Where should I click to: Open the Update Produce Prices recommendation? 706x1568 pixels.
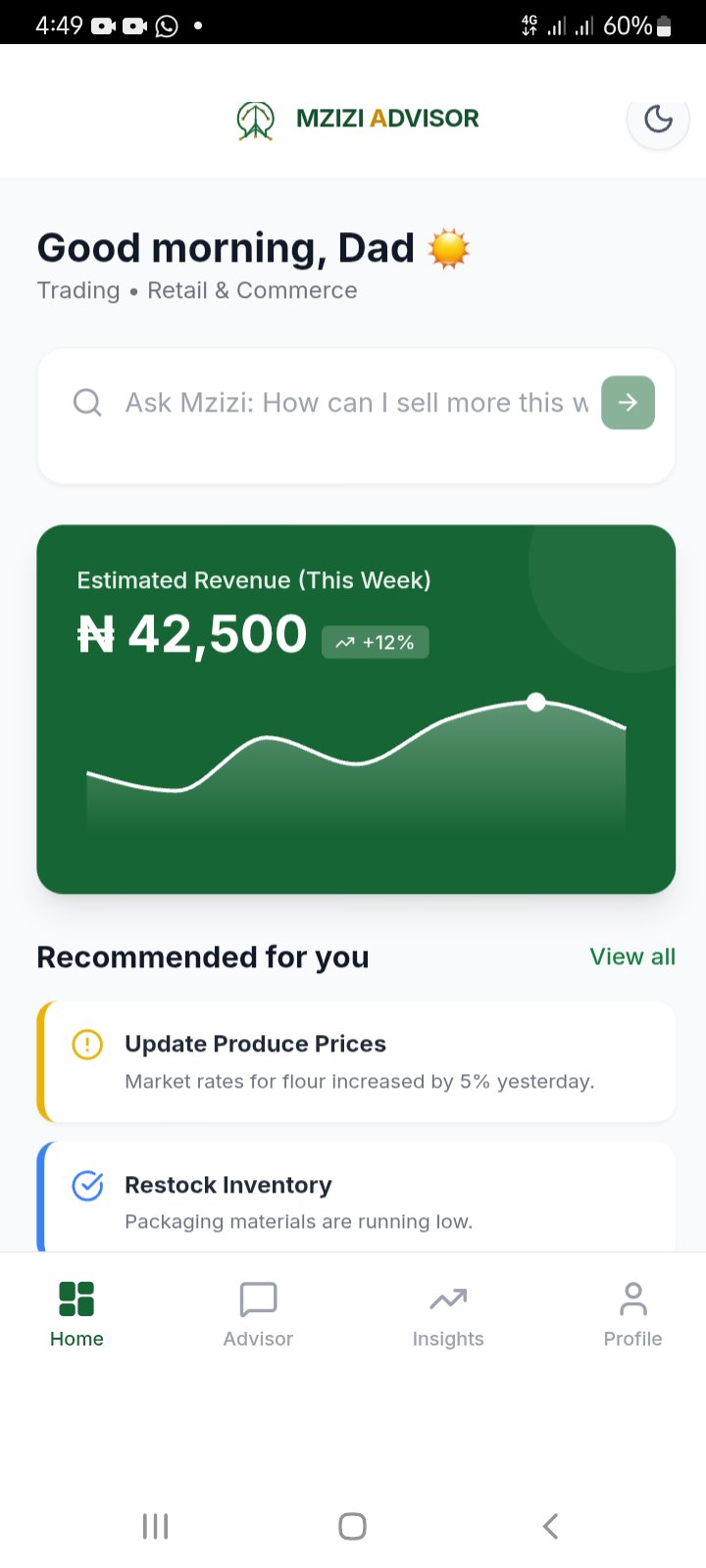click(x=359, y=1062)
